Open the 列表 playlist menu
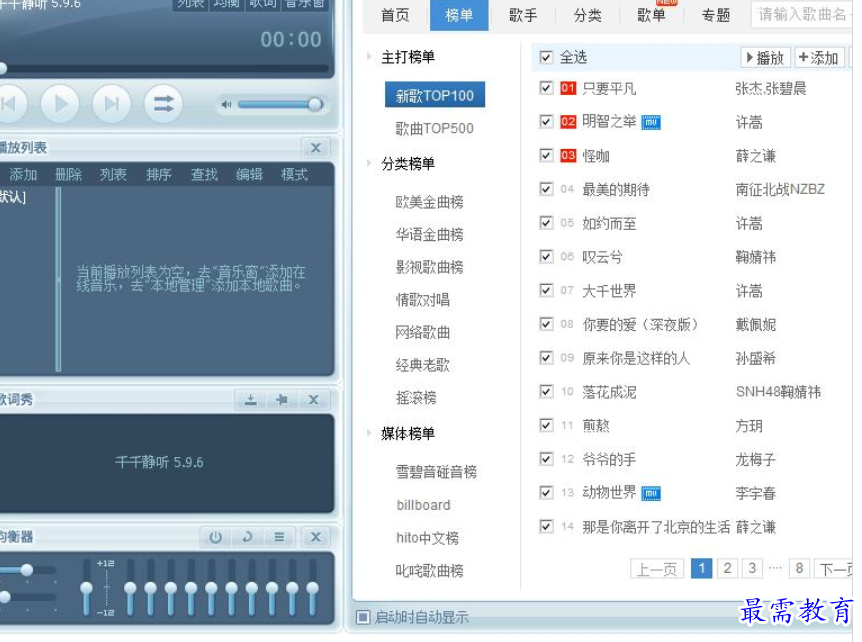The image size is (862, 642). point(113,175)
